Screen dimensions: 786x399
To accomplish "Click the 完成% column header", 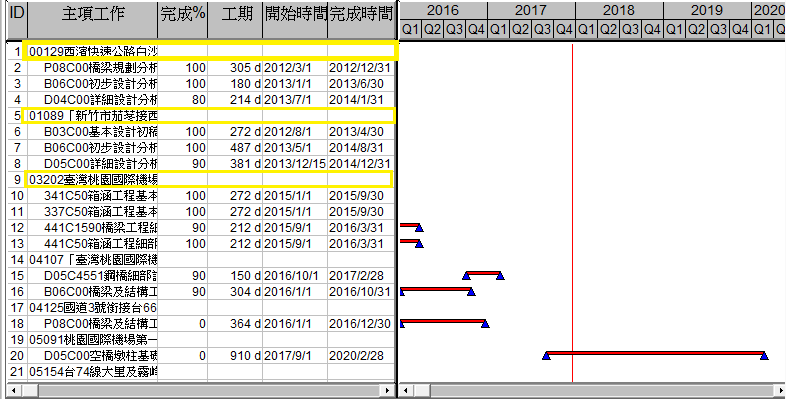I will pyautogui.click(x=182, y=20).
